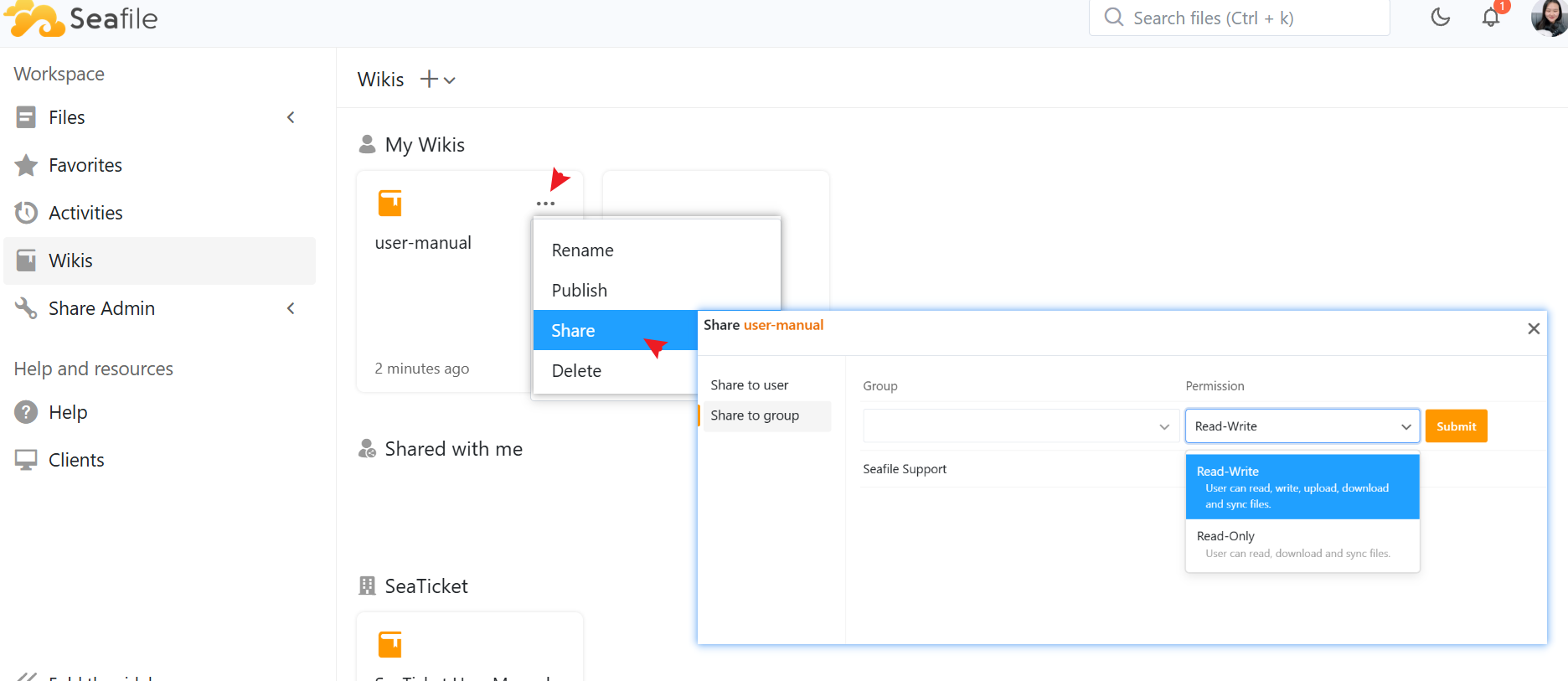Open the Group selection dropdown

(x=1019, y=426)
